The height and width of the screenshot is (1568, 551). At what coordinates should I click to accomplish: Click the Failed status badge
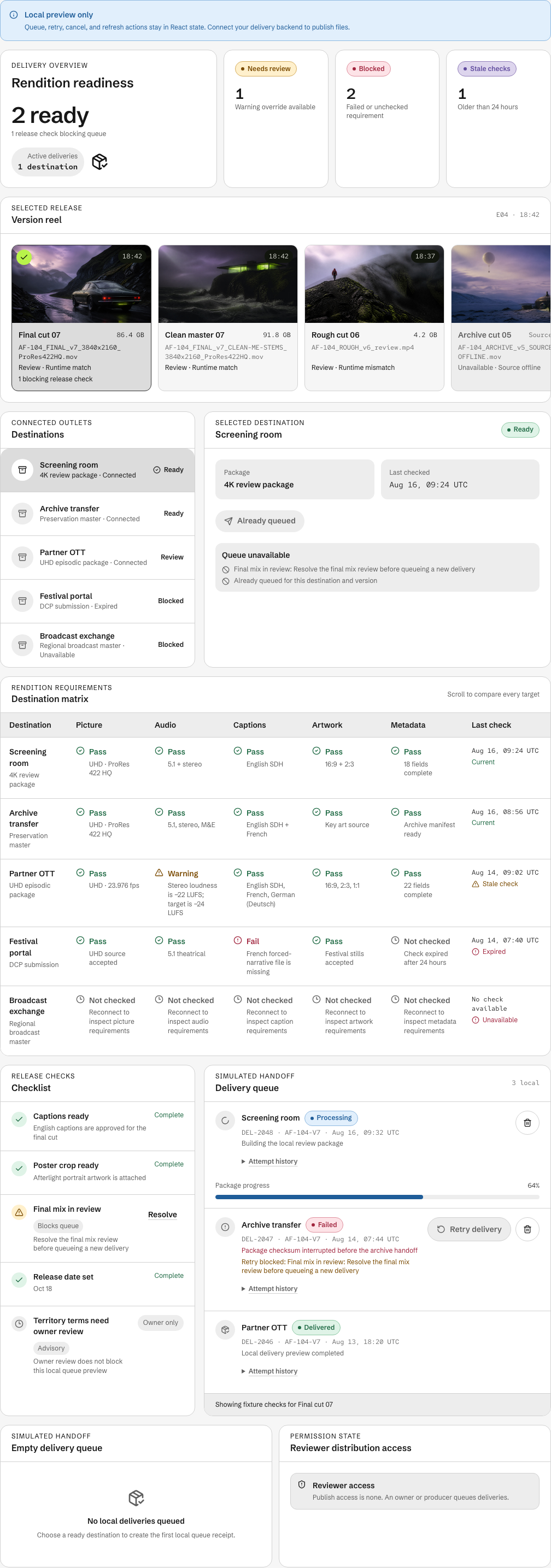tap(325, 1225)
